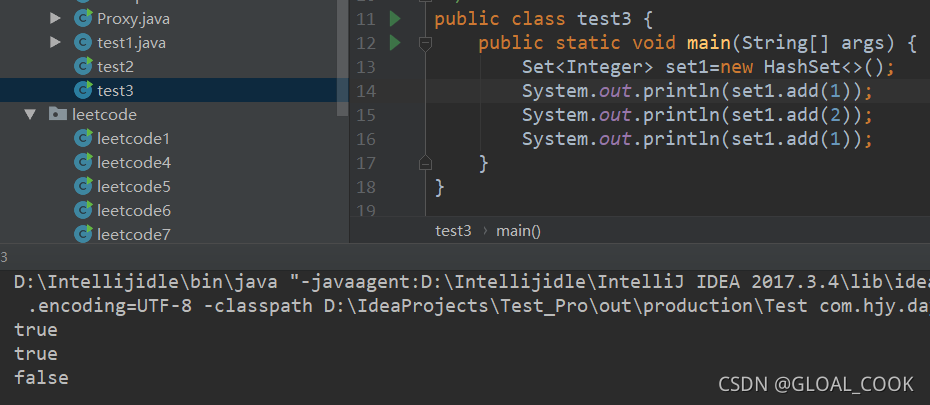The width and height of the screenshot is (930, 405).
Task: Click the leetcode folder icon
Action: click(58, 114)
